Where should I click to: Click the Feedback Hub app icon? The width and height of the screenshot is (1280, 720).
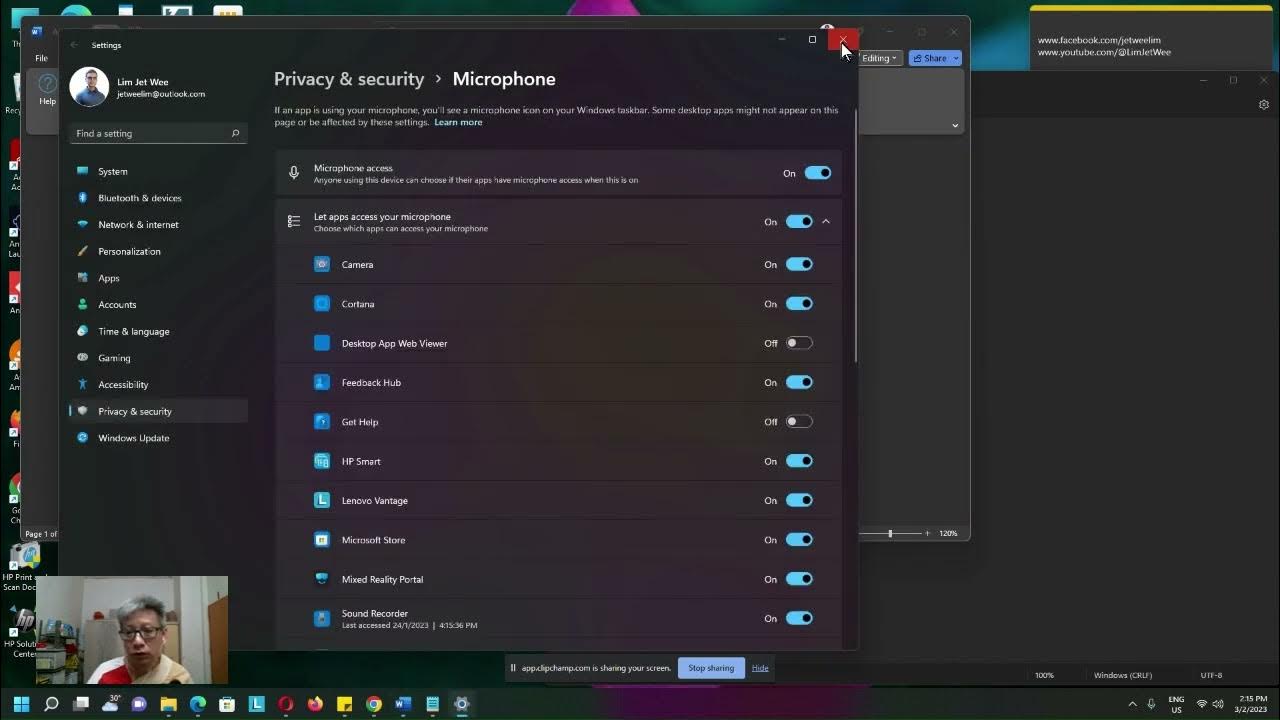(x=322, y=382)
